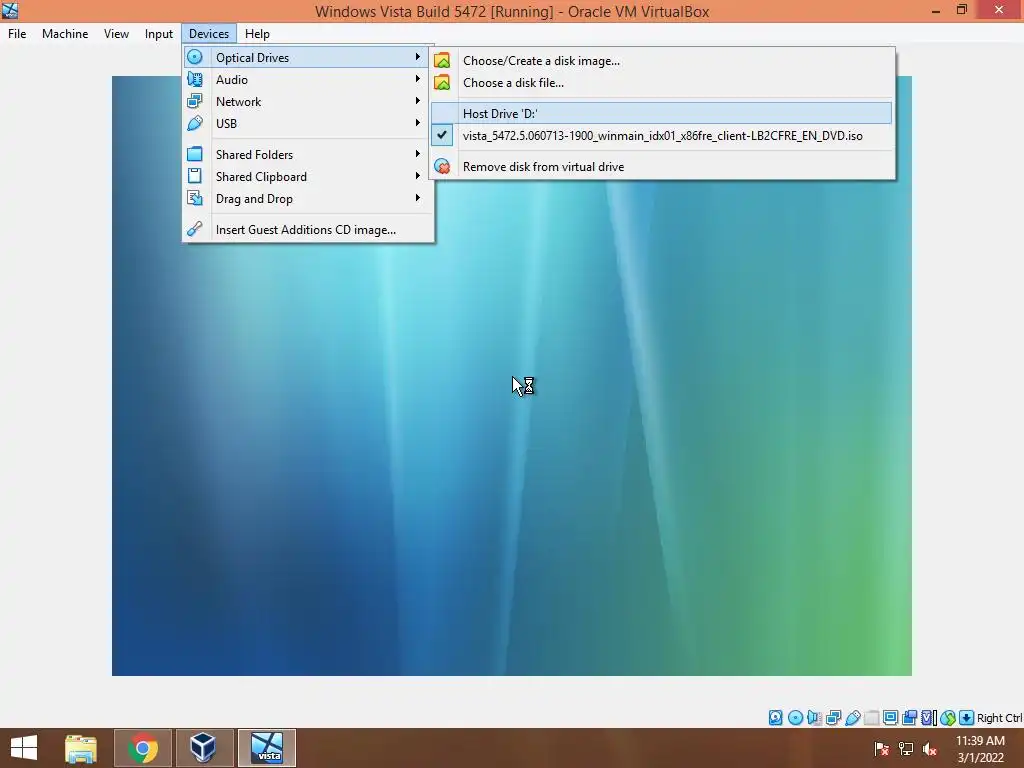Open the File menu
The image size is (1024, 768).
point(17,34)
